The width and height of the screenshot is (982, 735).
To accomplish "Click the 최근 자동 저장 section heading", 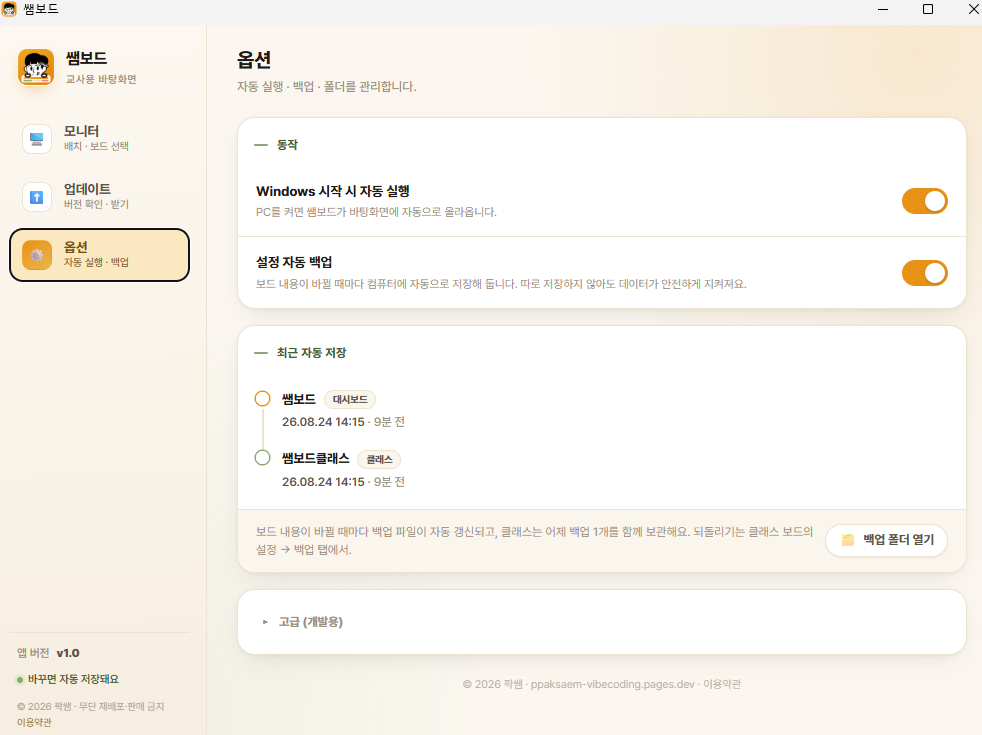I will (x=311, y=352).
